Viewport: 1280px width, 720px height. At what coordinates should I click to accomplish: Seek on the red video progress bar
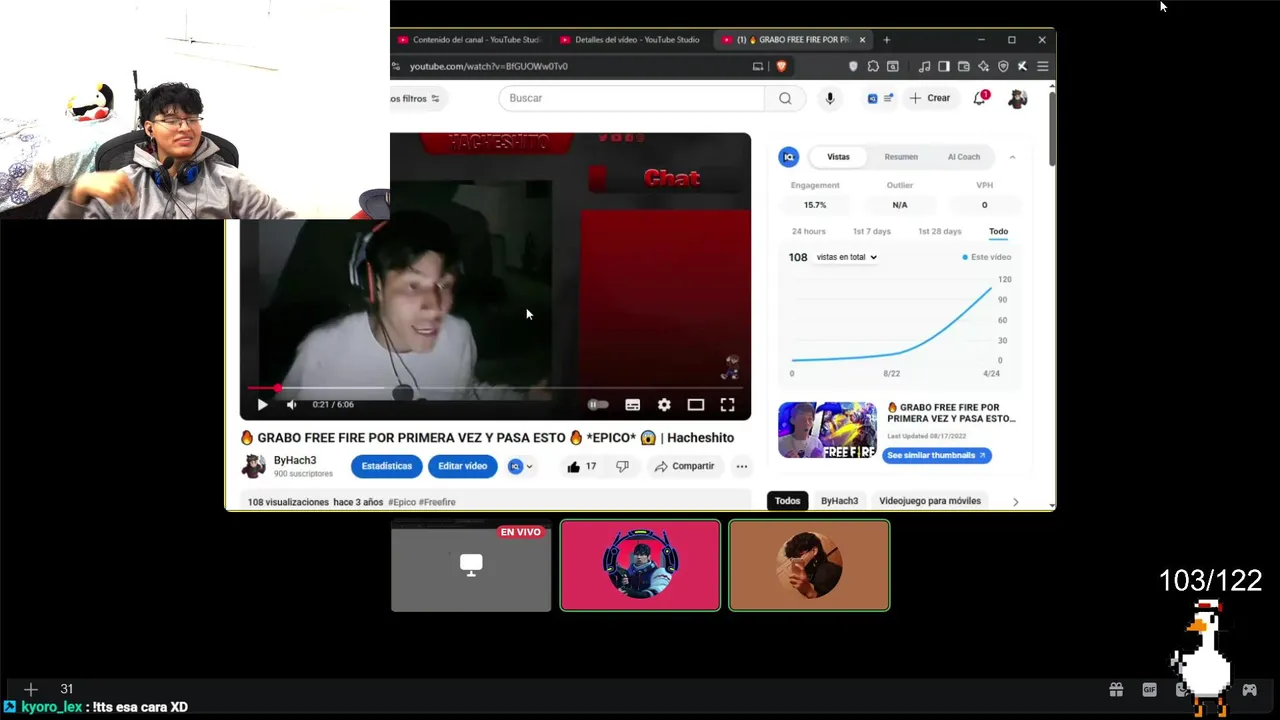tap(495, 388)
